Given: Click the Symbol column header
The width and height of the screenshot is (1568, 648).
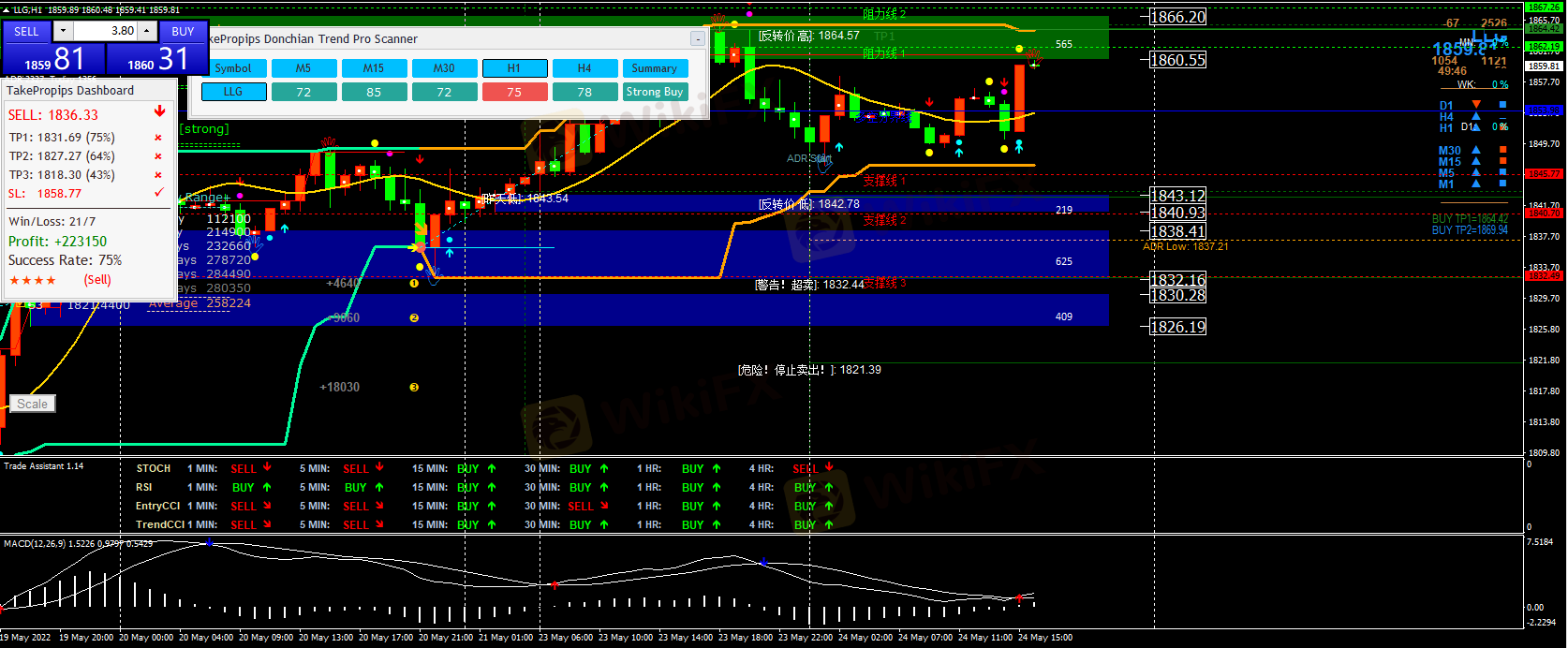Looking at the screenshot, I should (233, 68).
